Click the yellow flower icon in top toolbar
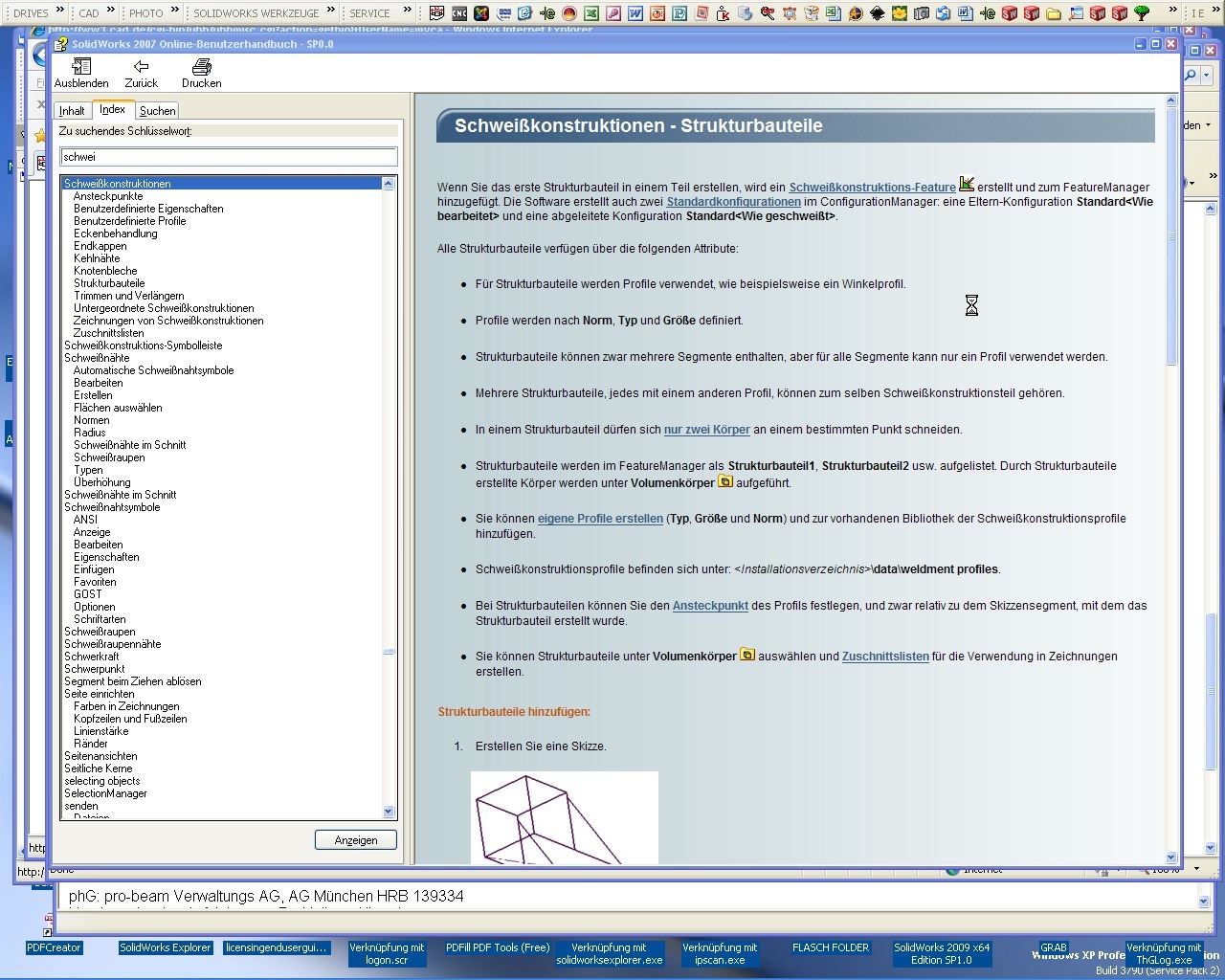The height and width of the screenshot is (980, 1225). point(900,13)
